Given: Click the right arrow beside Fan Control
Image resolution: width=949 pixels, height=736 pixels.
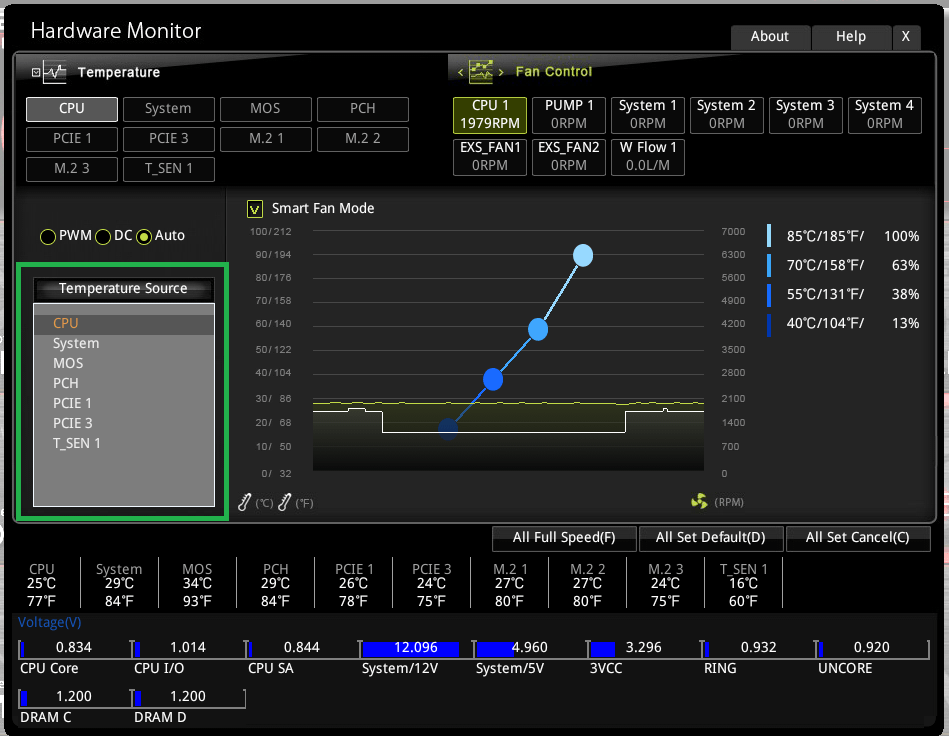Looking at the screenshot, I should 501,73.
